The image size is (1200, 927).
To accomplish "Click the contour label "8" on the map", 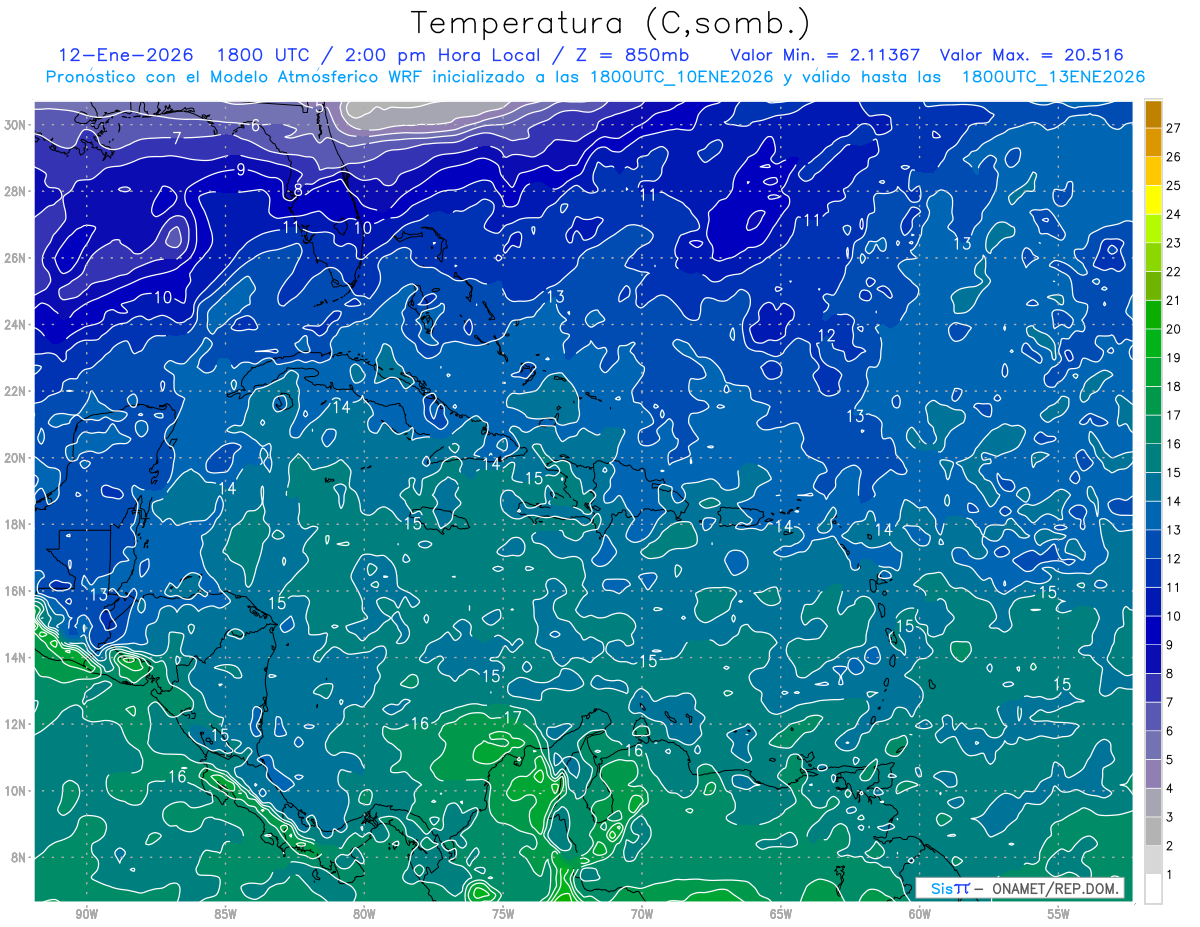I will pos(298,190).
